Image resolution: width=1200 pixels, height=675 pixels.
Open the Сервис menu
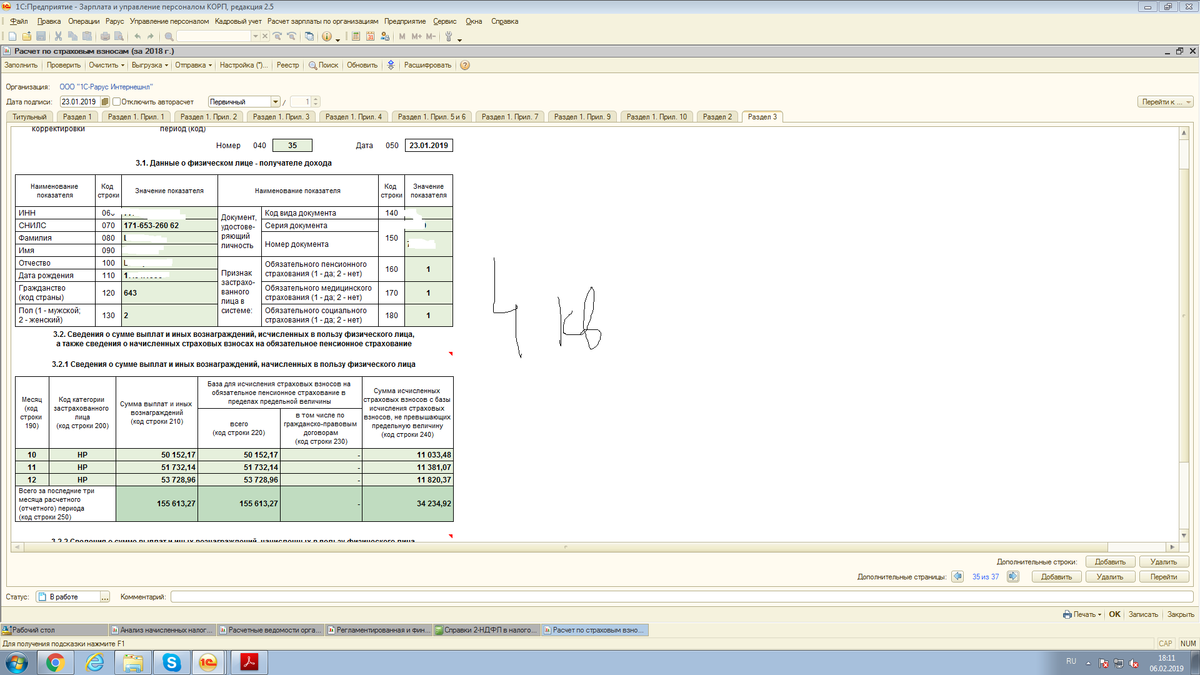(446, 21)
